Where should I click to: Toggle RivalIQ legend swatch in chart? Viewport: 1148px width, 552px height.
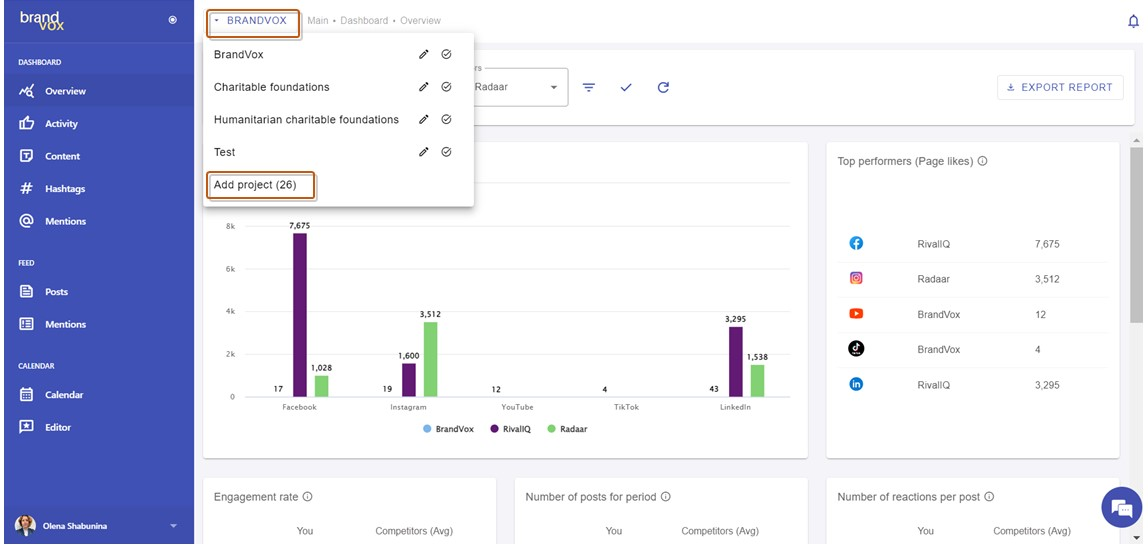(x=494, y=429)
